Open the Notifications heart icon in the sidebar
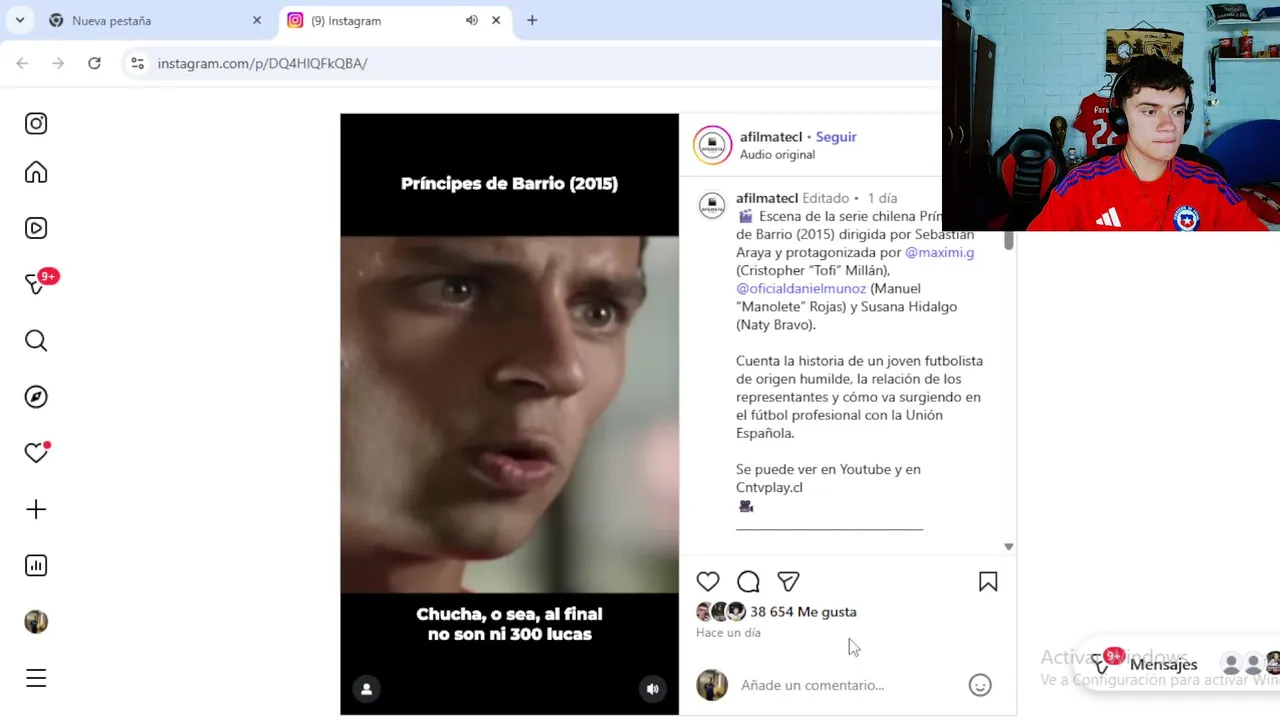 click(36, 453)
